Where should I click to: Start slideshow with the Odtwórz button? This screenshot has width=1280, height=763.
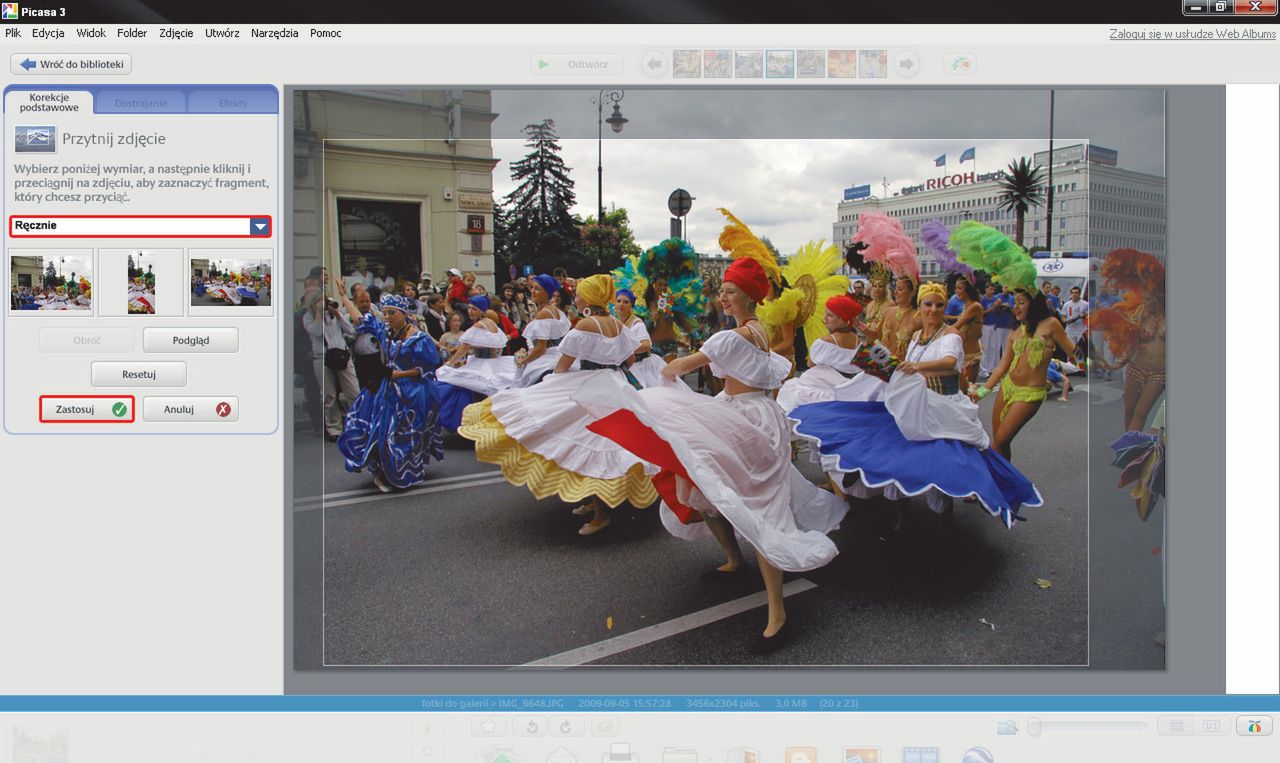coord(576,64)
